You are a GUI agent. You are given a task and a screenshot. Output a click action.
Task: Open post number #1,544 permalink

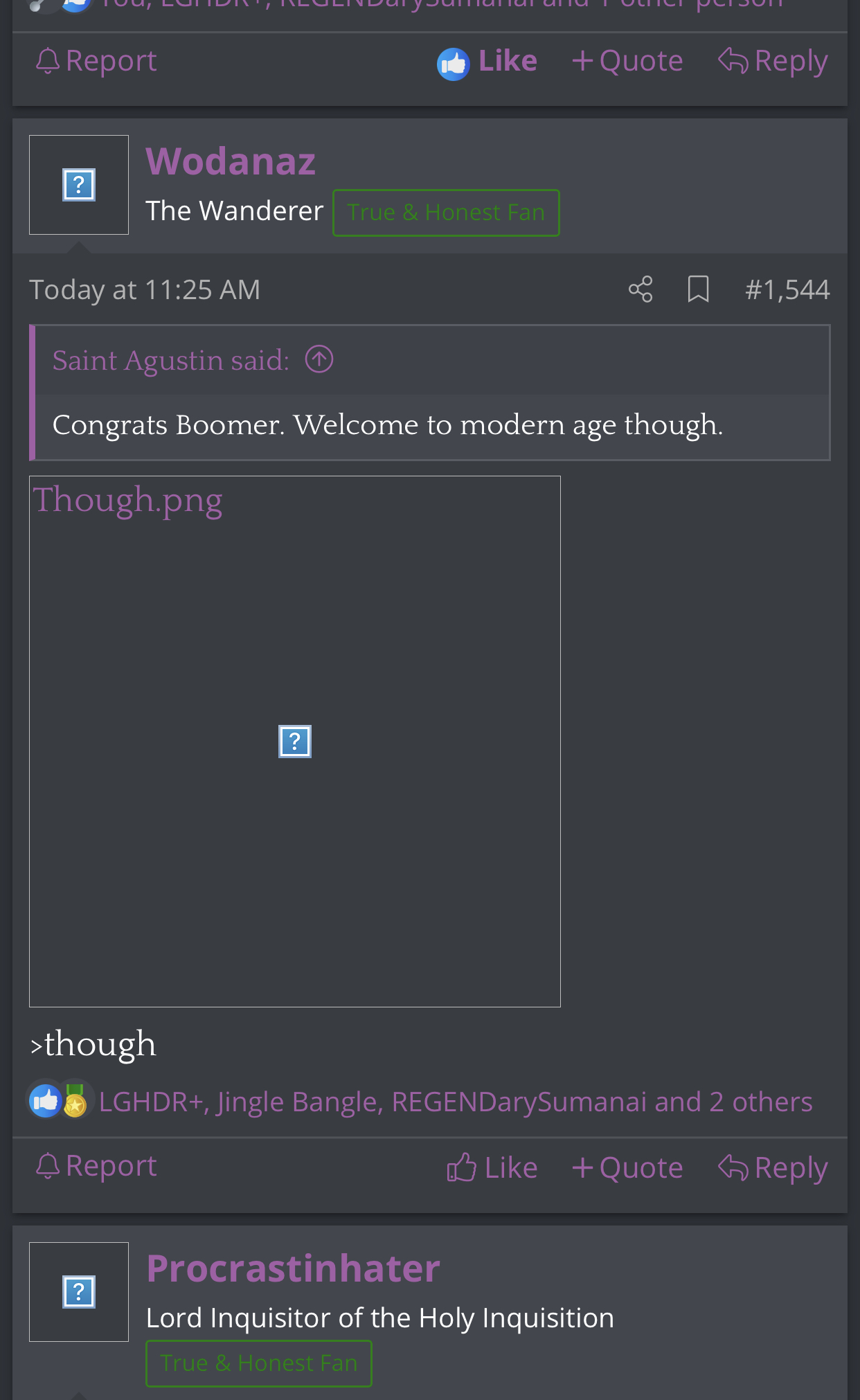coord(787,289)
